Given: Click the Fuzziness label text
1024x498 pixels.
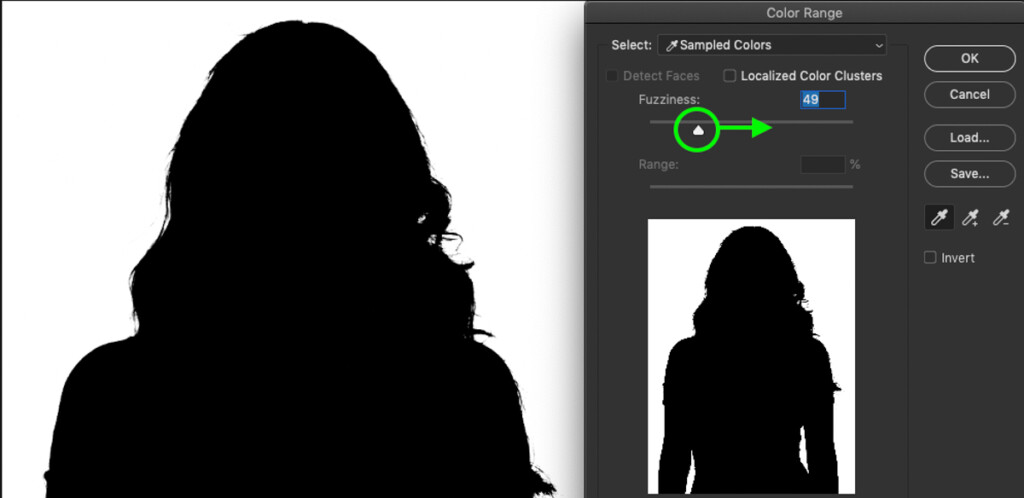Looking at the screenshot, I should (x=669, y=100).
